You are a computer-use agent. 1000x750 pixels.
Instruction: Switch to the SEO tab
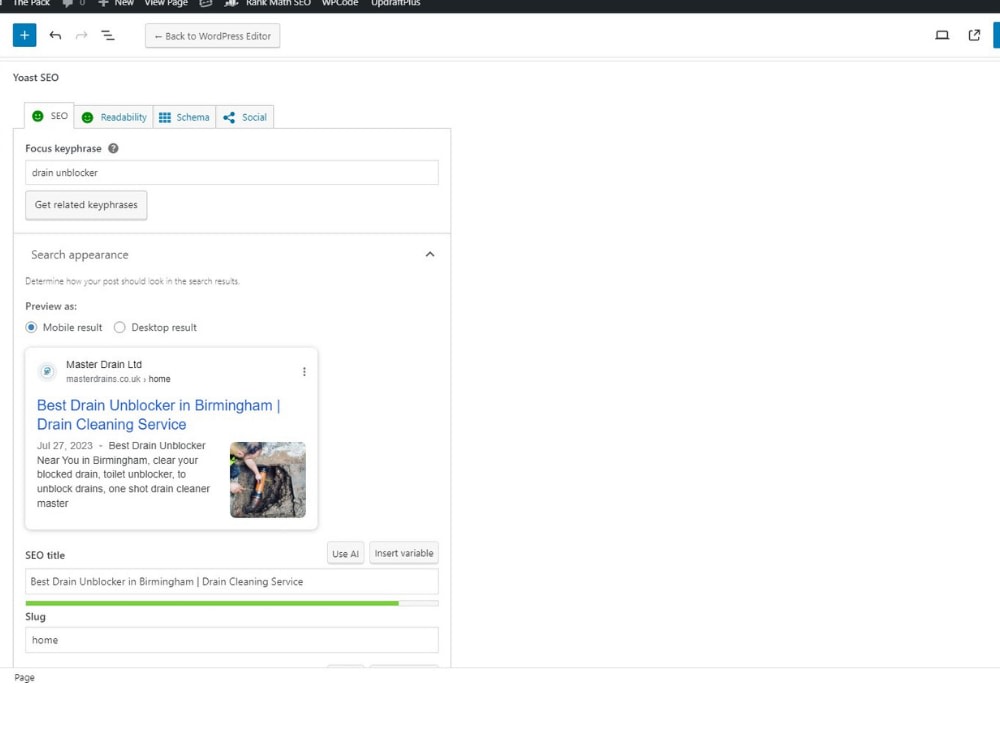(x=50, y=116)
